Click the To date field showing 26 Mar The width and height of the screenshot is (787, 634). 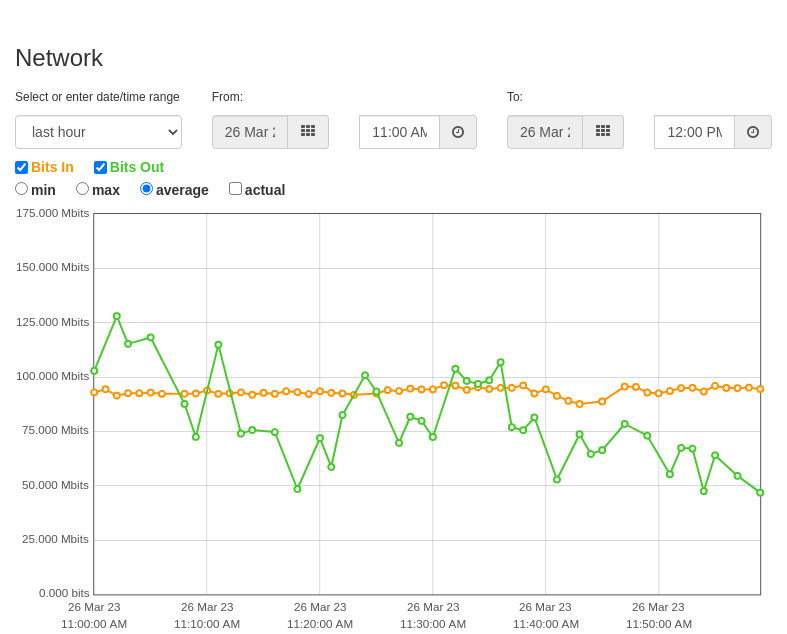pos(545,132)
